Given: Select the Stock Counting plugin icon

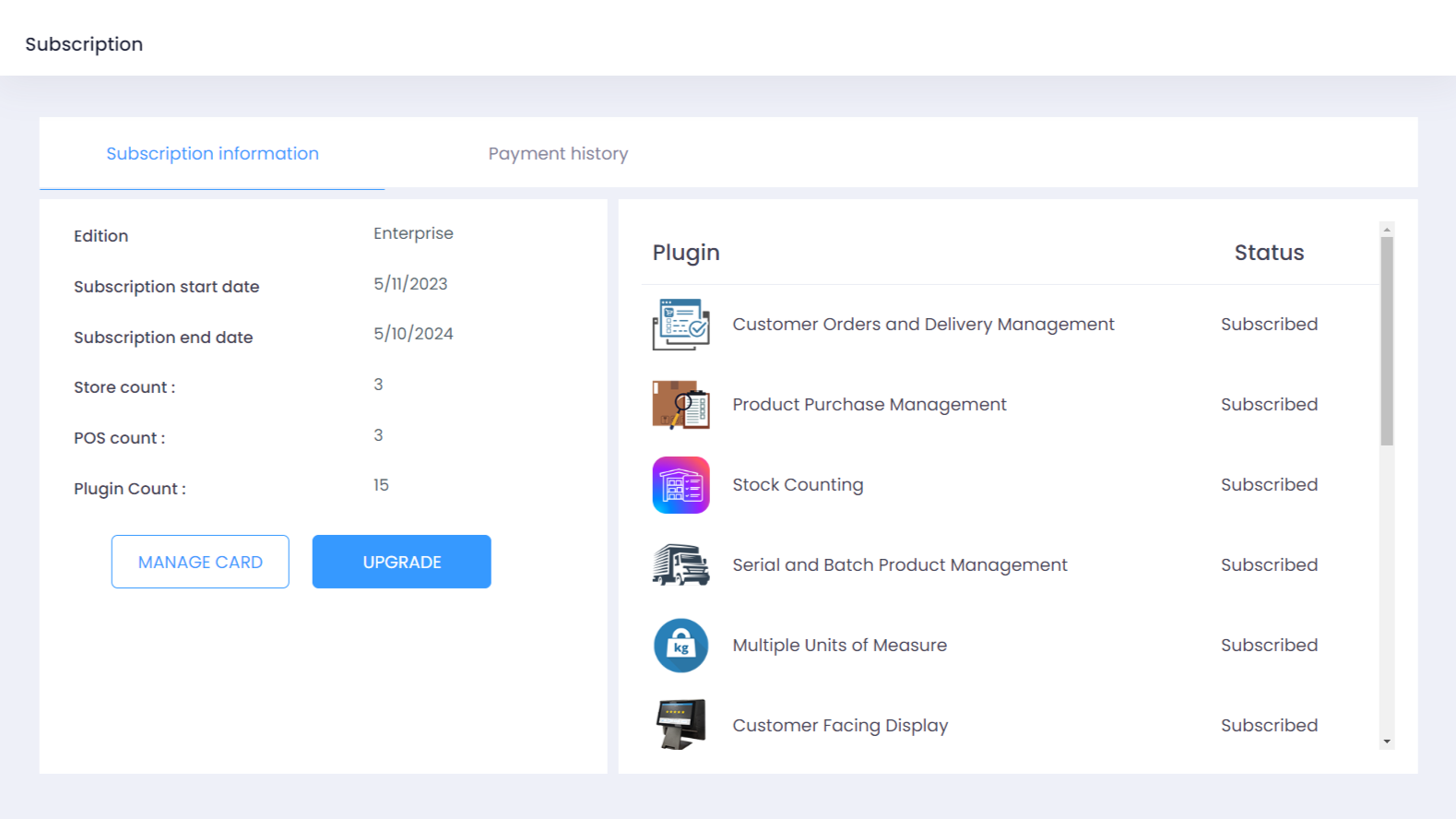Looking at the screenshot, I should click(681, 485).
